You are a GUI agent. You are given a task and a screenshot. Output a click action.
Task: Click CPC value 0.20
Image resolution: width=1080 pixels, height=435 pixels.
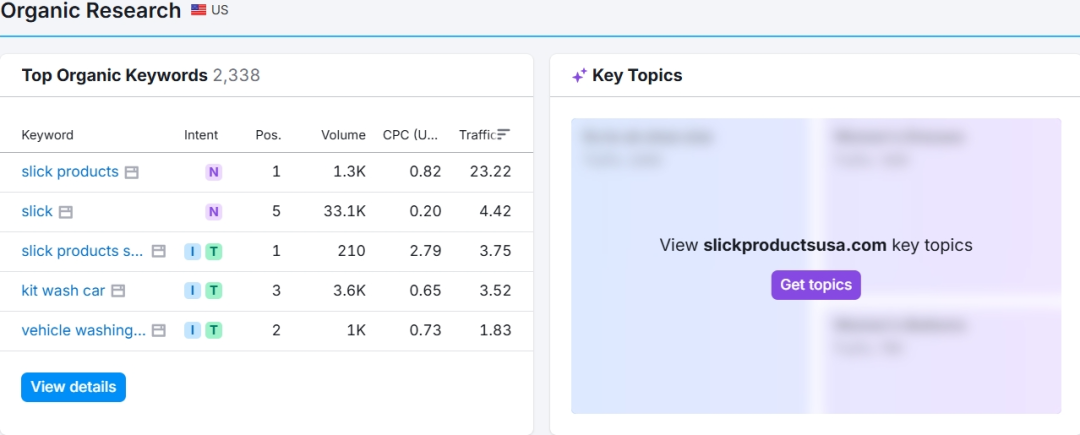425,211
